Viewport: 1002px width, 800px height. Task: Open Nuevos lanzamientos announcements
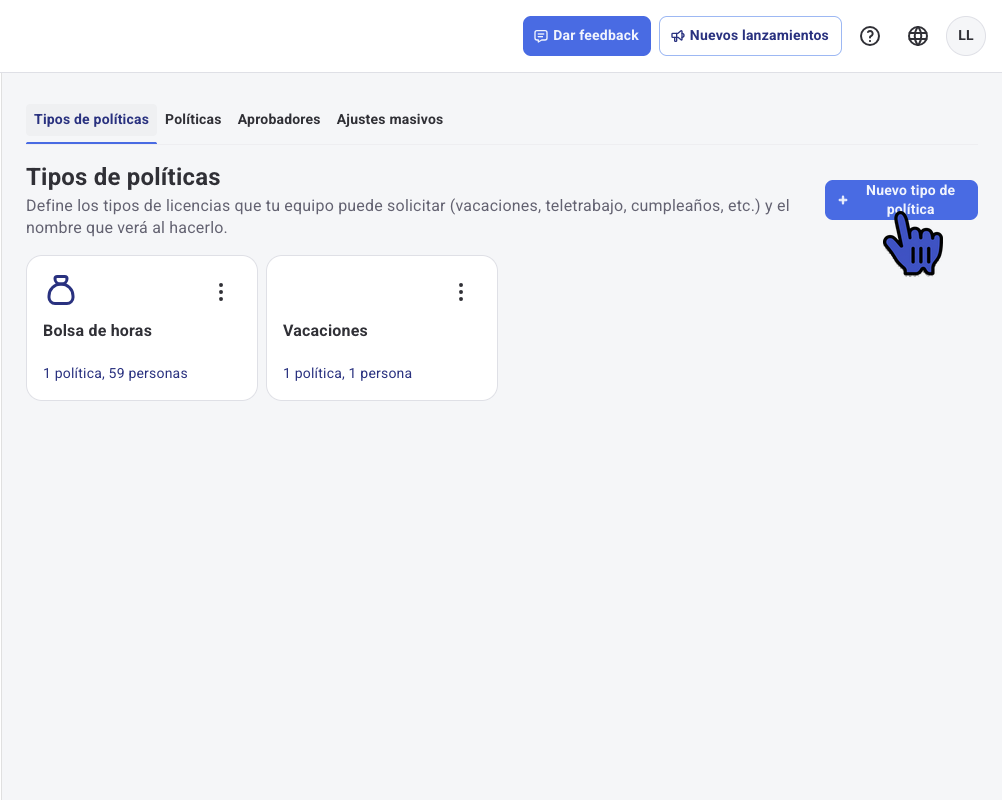(750, 36)
